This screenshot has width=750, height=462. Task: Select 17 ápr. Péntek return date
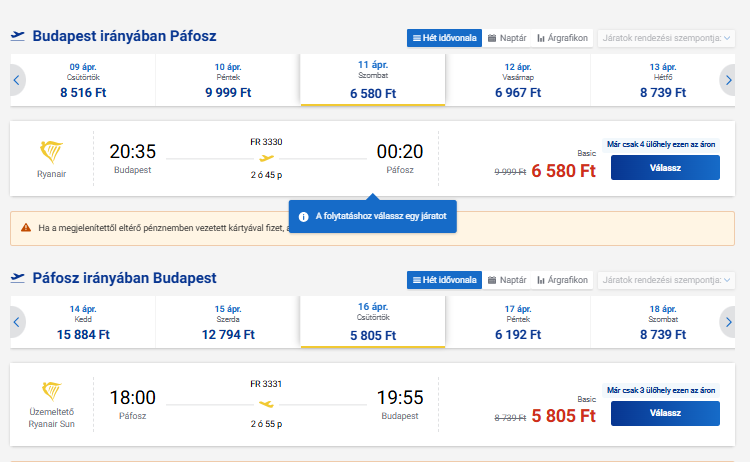[x=518, y=321]
